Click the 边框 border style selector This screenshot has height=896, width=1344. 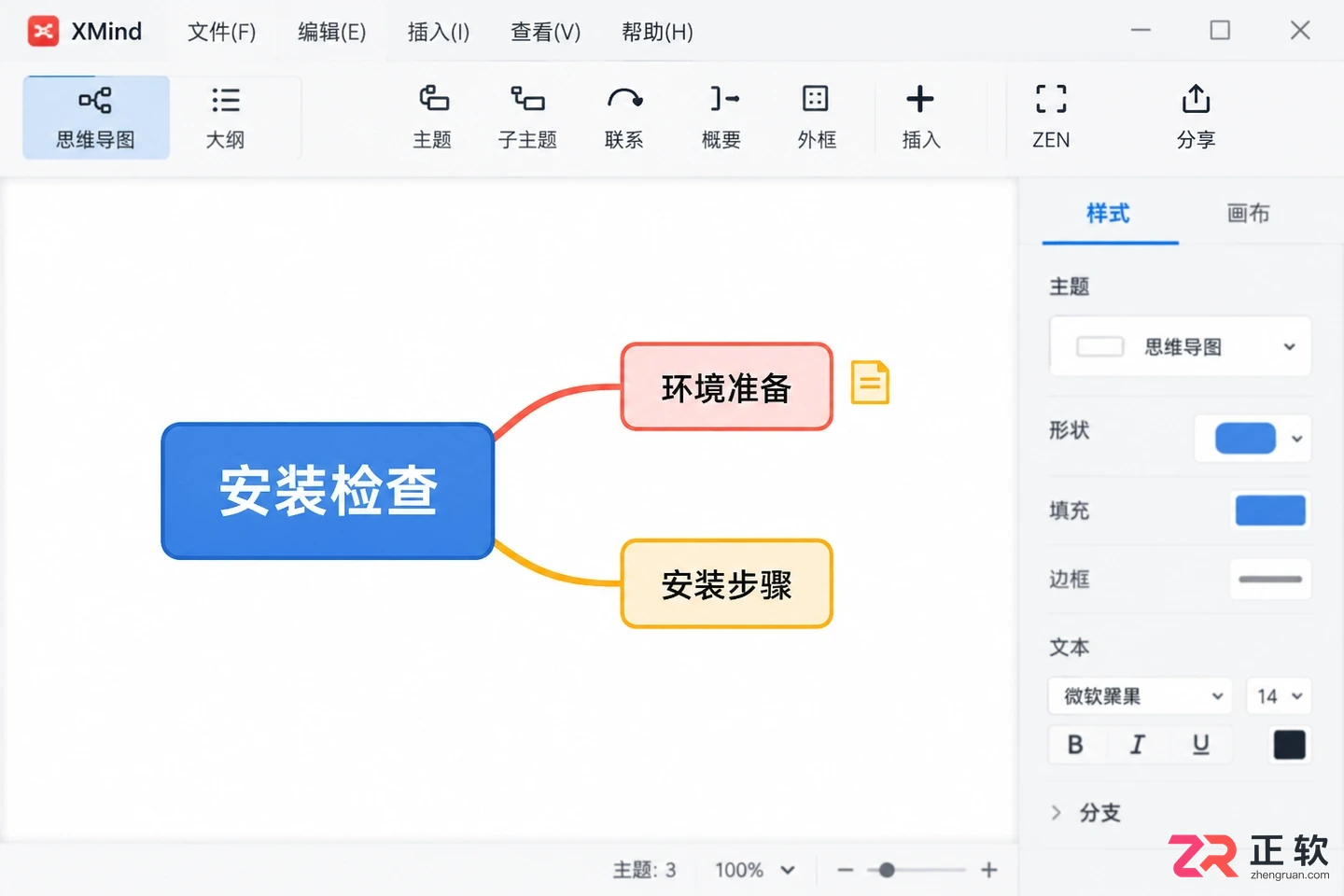[x=1270, y=579]
